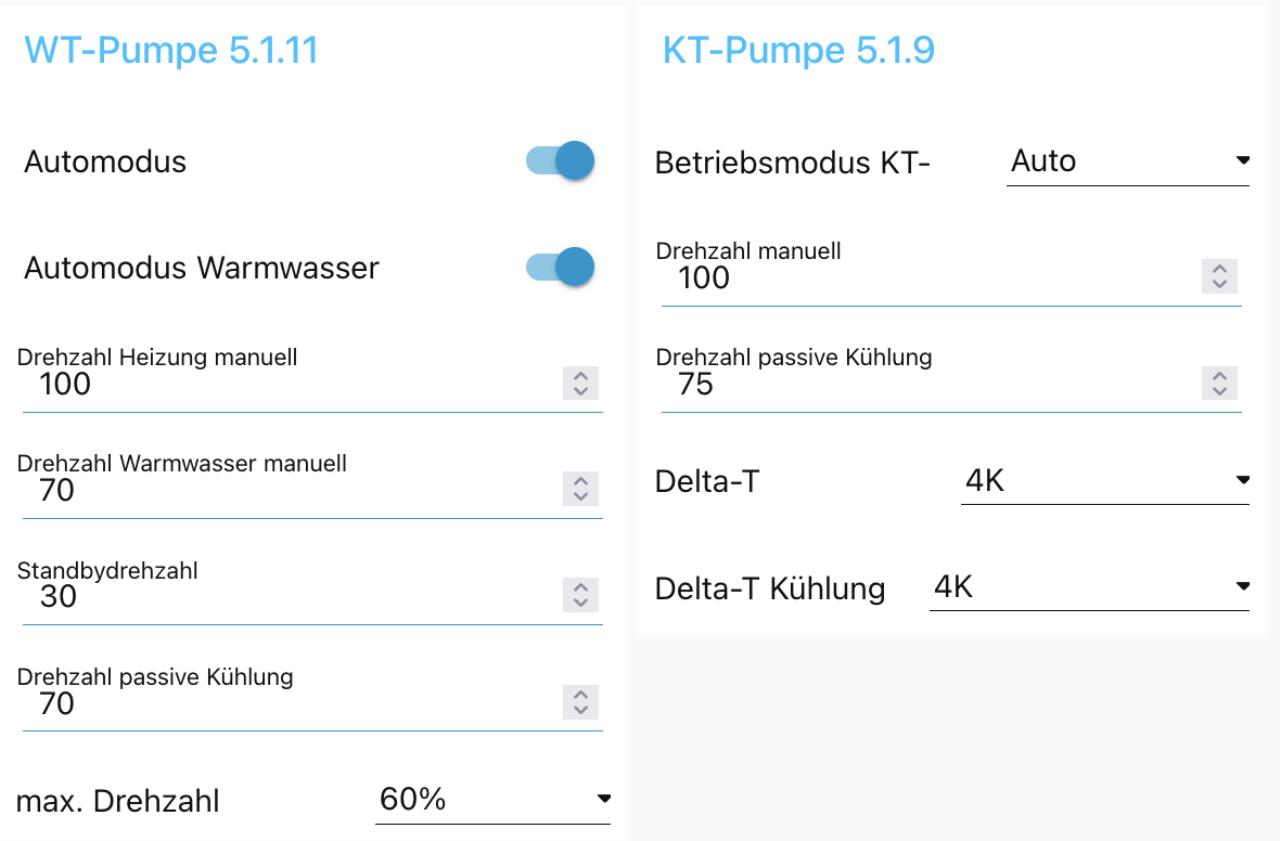Click the KT-Pumpe Drehzahl manuell field with 100
The height and width of the screenshot is (841, 1280).
point(951,277)
